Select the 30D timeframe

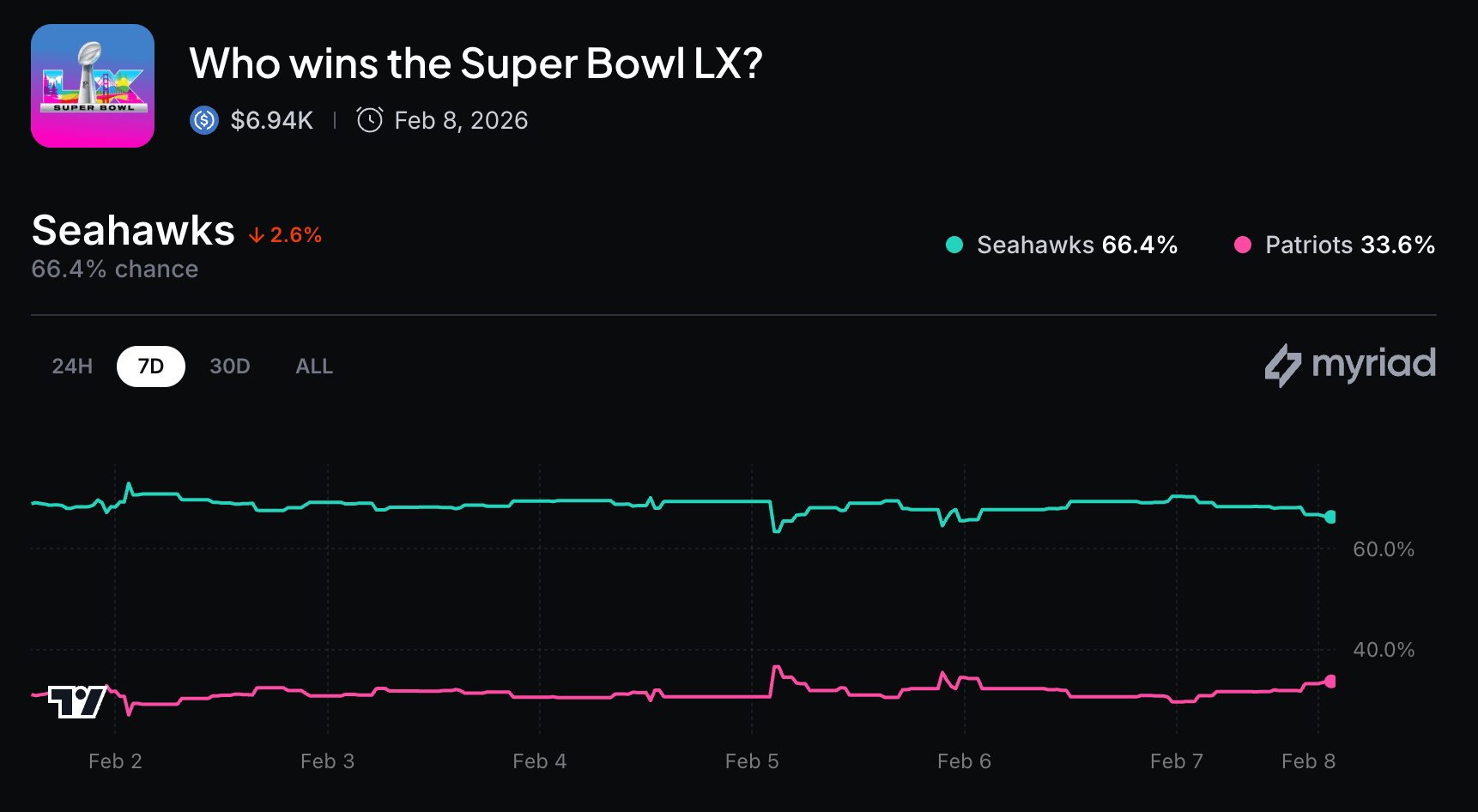(229, 366)
